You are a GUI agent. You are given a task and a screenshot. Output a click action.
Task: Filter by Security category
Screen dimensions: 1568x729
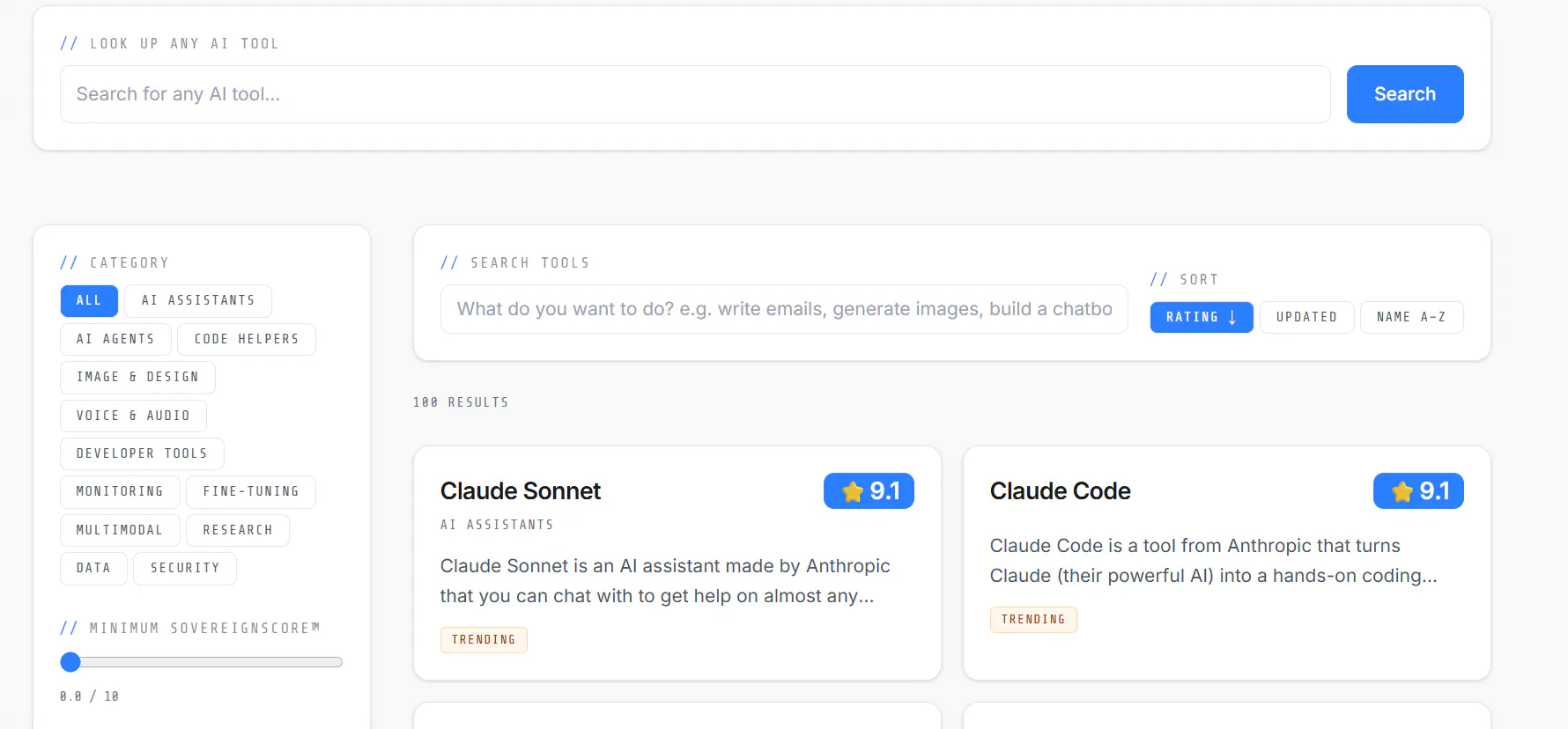[185, 568]
